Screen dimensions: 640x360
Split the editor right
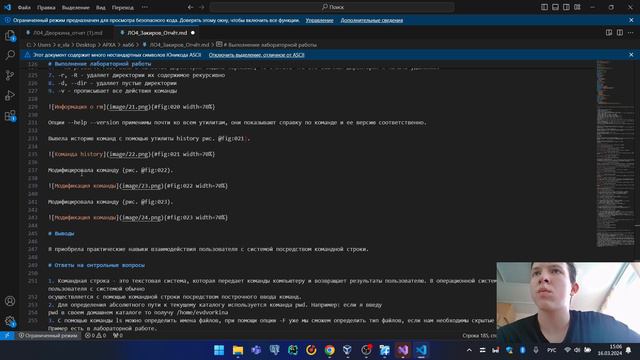(620, 33)
